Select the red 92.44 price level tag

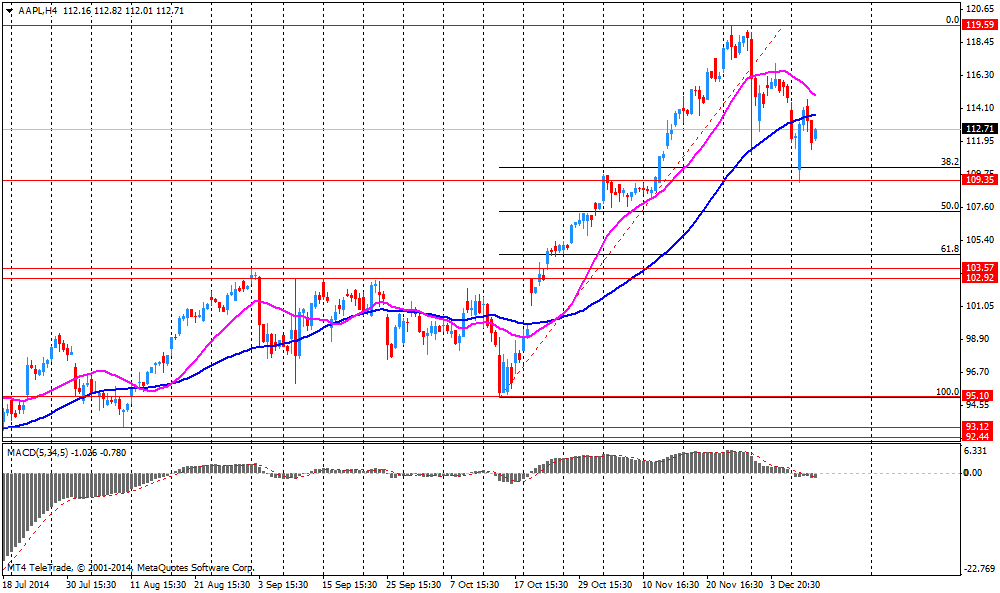[x=980, y=437]
